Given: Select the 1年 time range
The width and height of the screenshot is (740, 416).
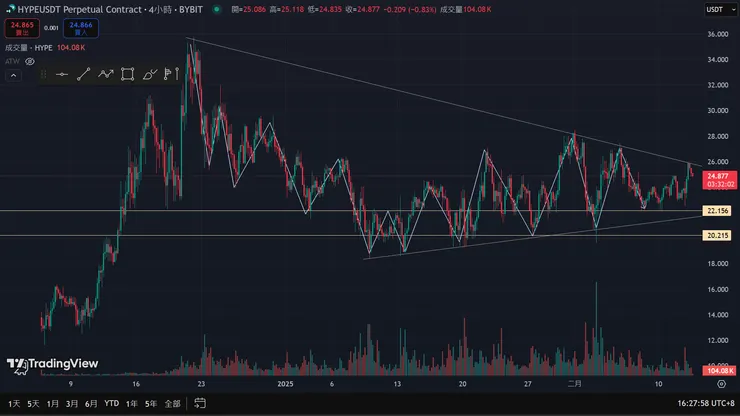Looking at the screenshot, I should tap(132, 404).
